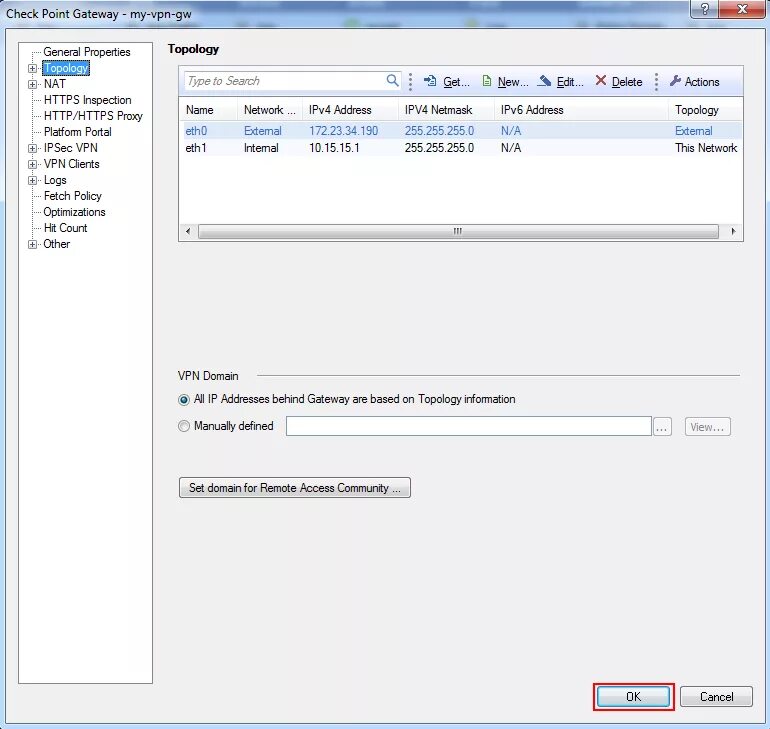
Task: Click the Get interfaces icon
Action: [430, 81]
